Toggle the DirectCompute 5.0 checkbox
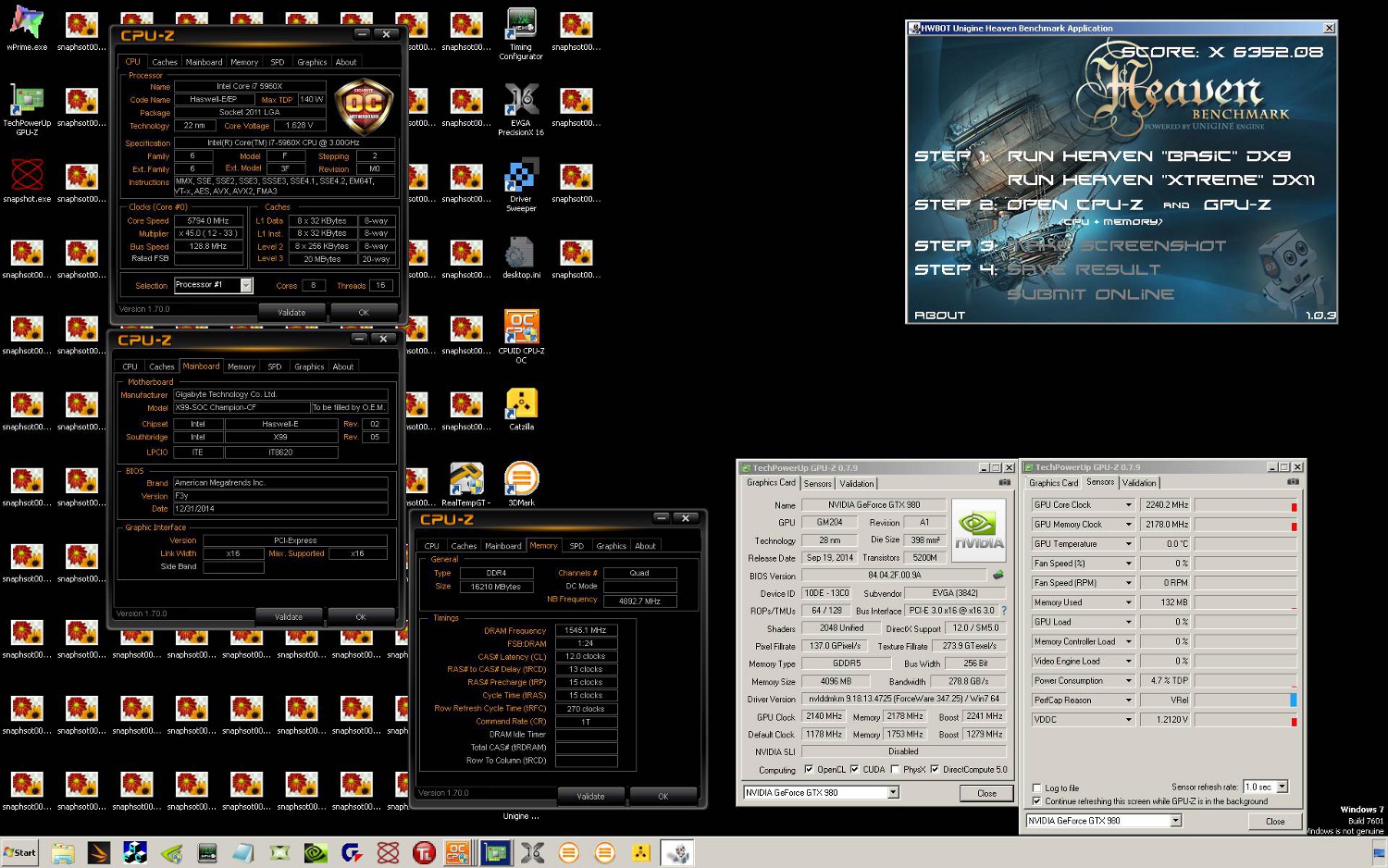 click(935, 769)
